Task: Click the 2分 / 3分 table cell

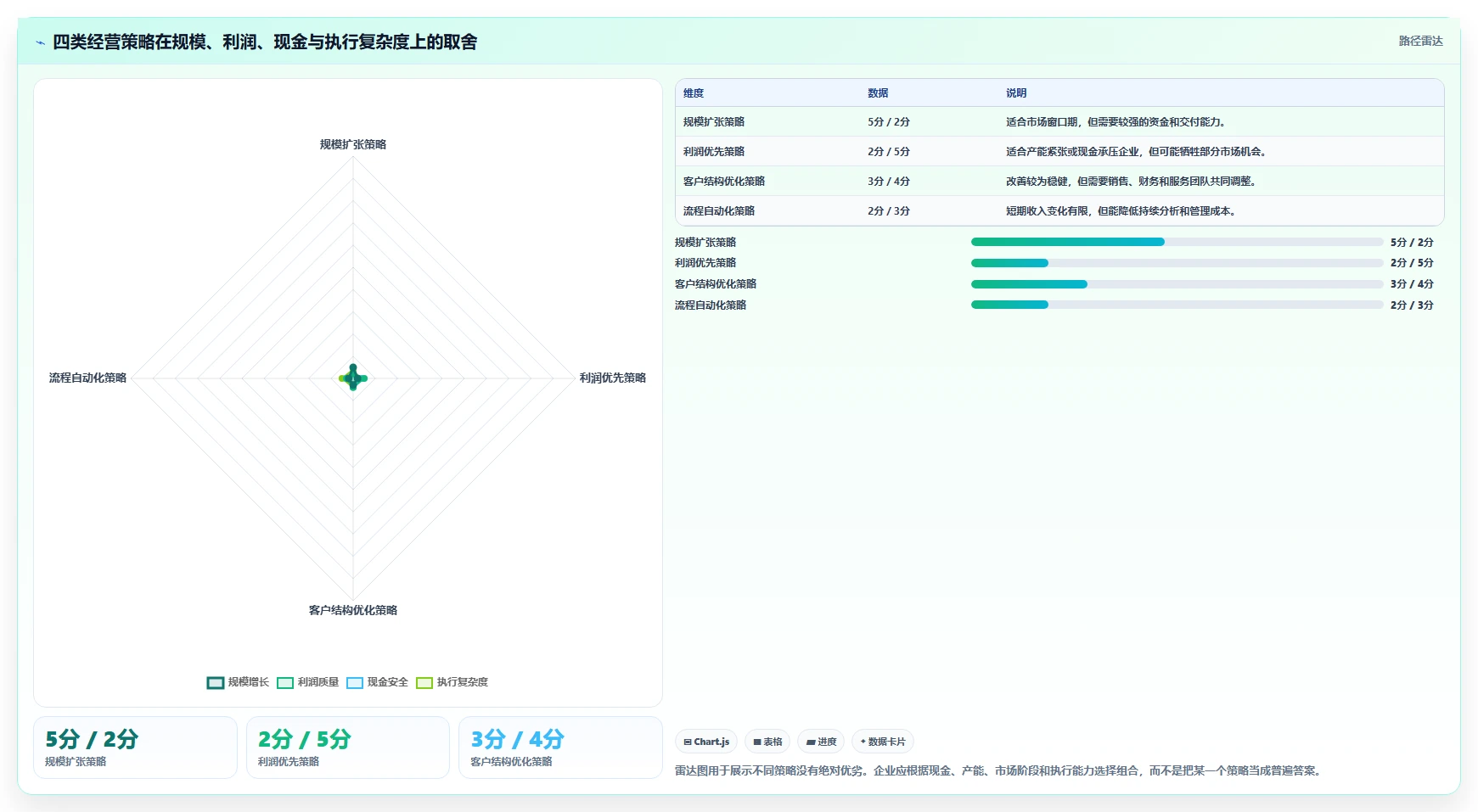Action: 889,211
